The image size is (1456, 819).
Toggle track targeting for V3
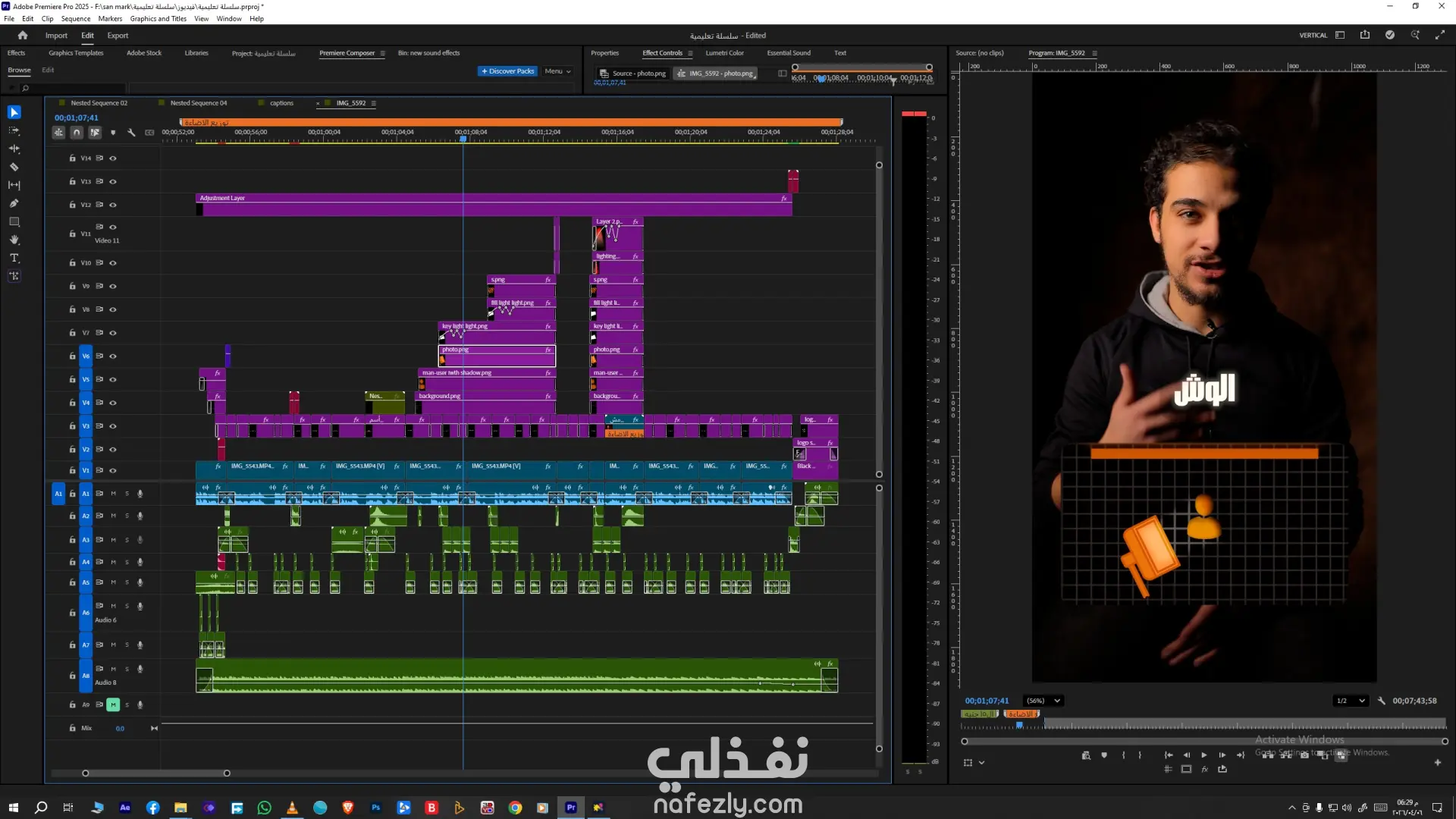pos(86,426)
